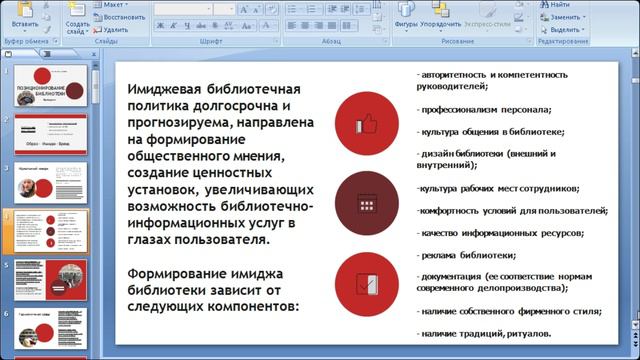
Task: Select slide 6 thumbnail
Action: point(51,329)
